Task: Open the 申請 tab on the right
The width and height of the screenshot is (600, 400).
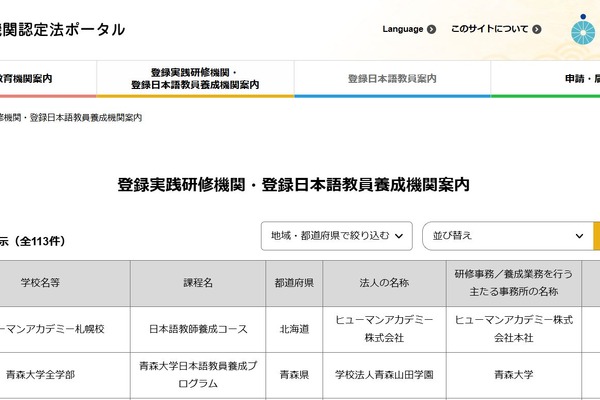Action: (x=545, y=79)
